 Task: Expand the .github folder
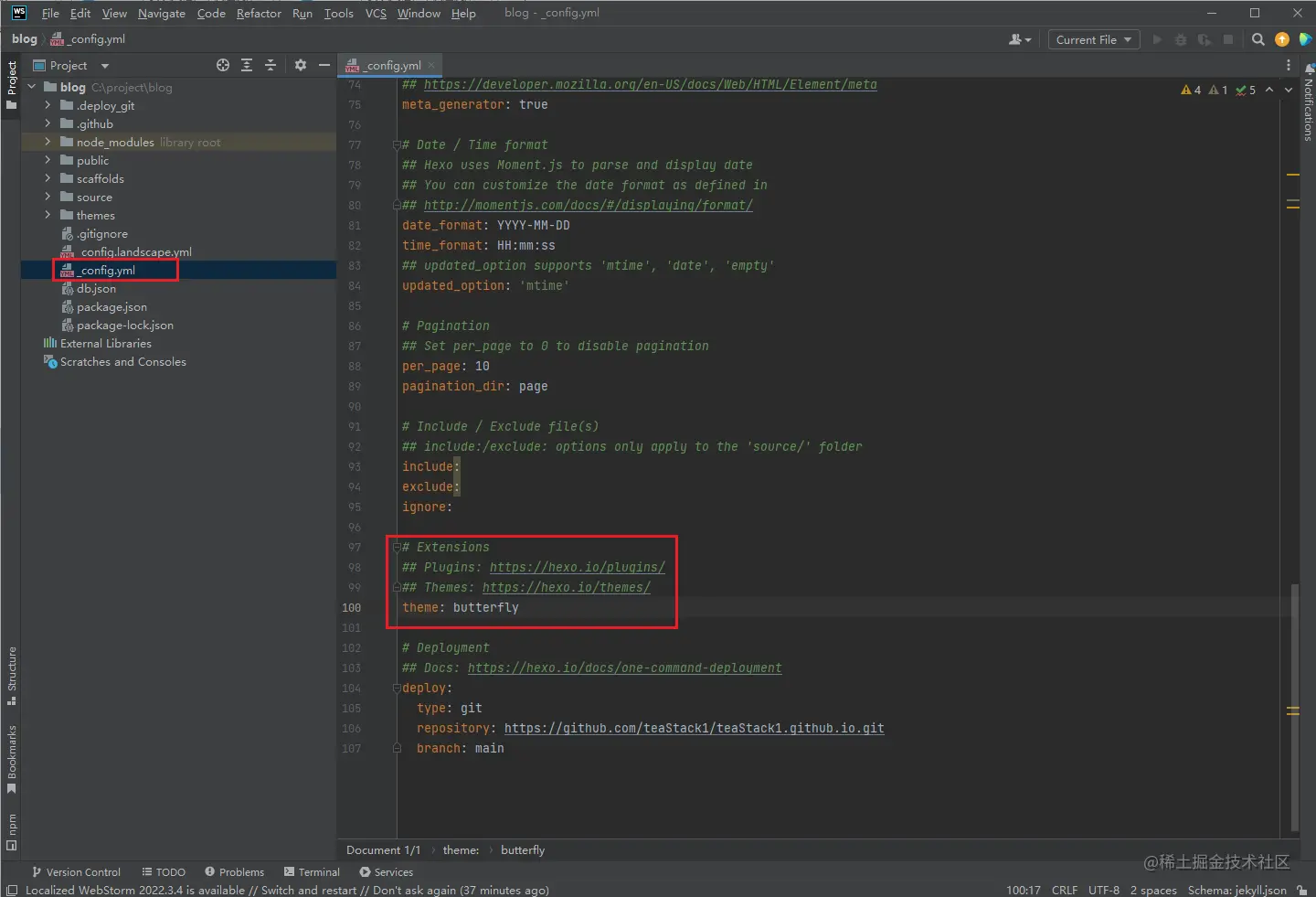coord(48,123)
